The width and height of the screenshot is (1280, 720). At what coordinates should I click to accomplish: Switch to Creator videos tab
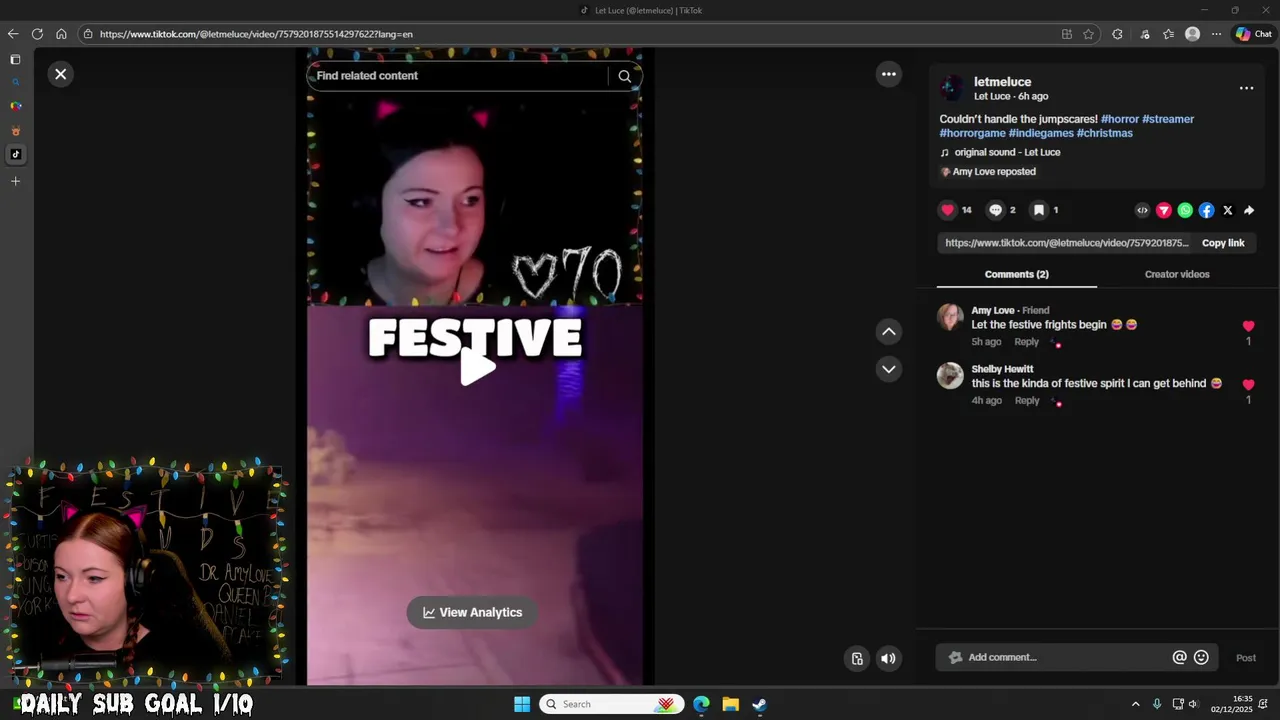tap(1177, 274)
